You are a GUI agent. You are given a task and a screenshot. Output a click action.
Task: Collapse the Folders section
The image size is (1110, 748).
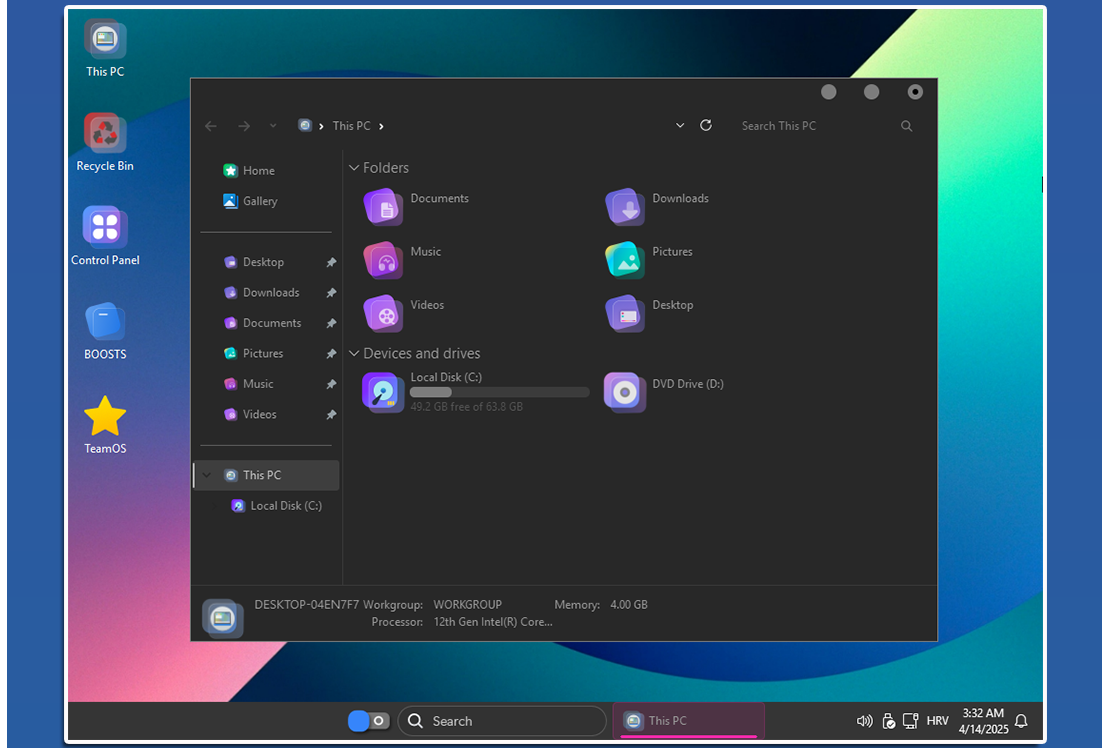[x=354, y=169]
